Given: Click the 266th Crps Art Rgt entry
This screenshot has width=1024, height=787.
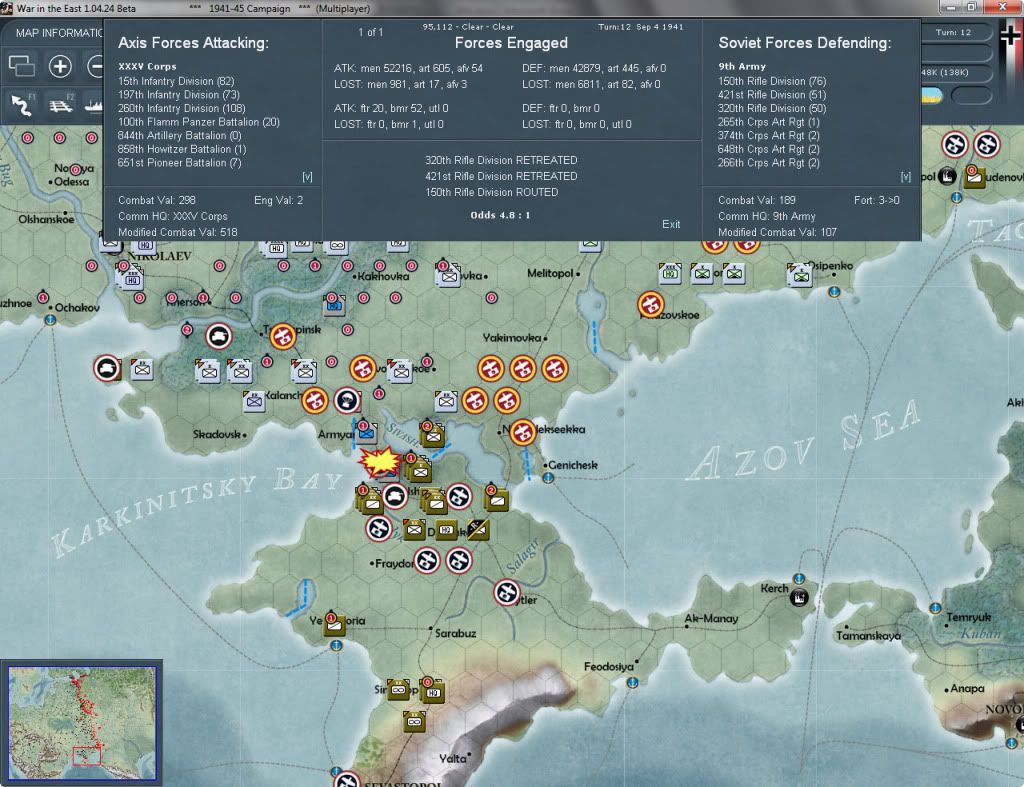Looking at the screenshot, I should (769, 163).
